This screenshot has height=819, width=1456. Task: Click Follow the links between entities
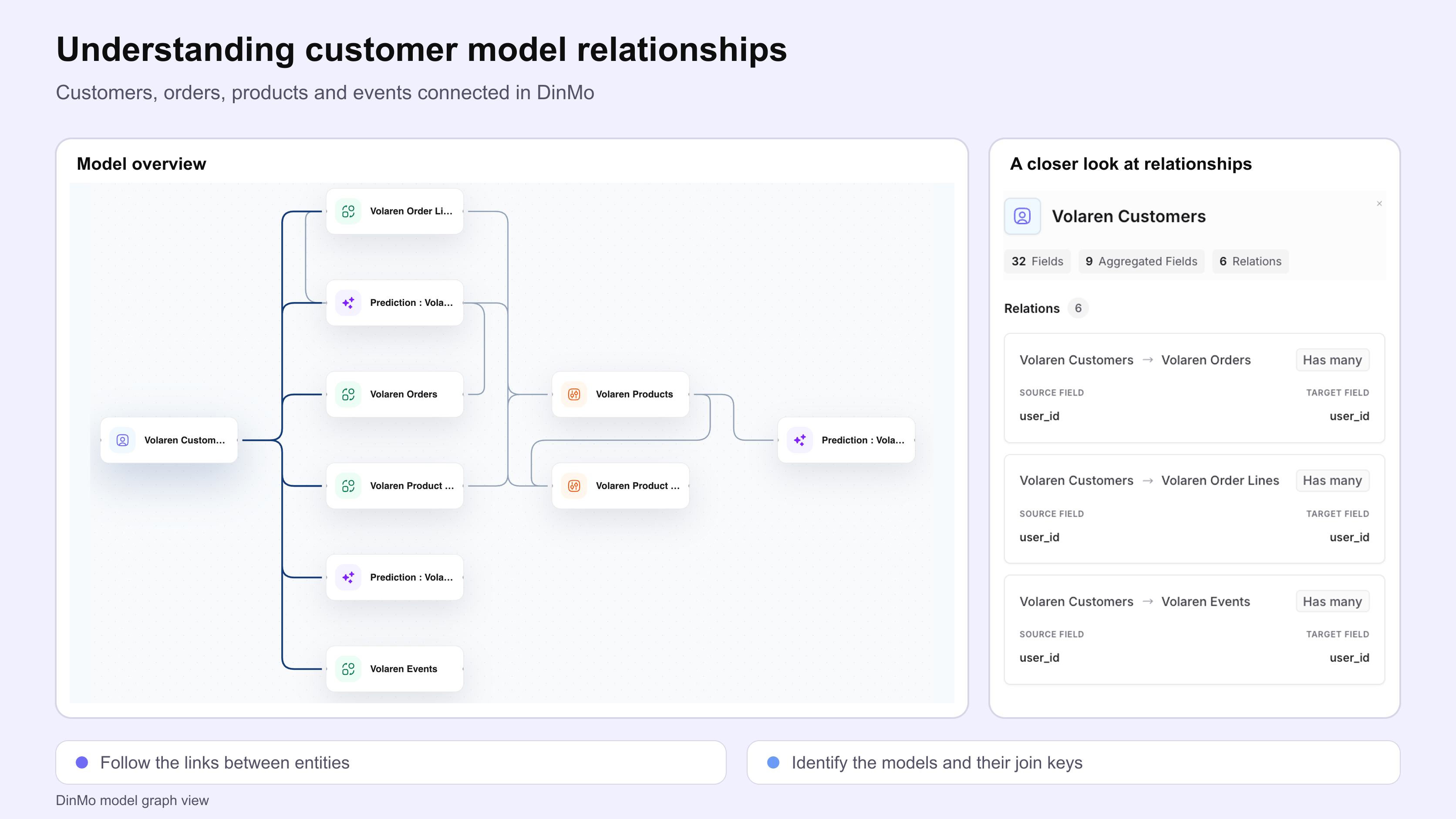point(224,762)
